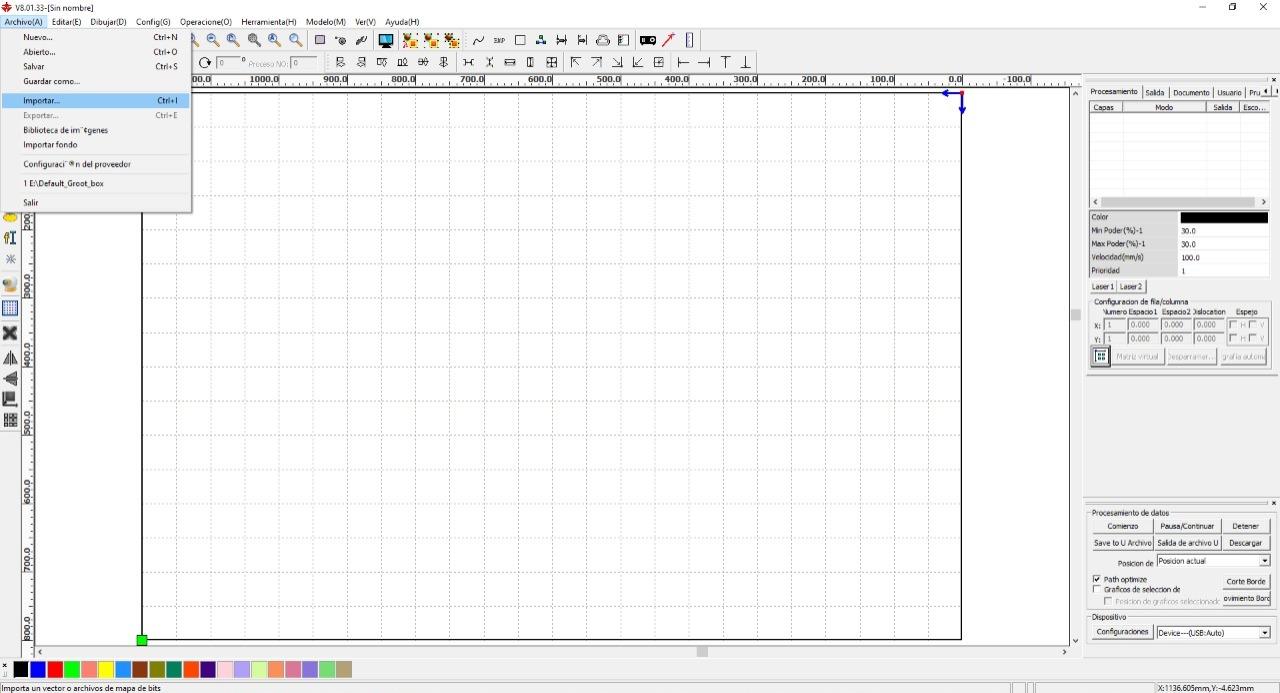This screenshot has height=693, width=1280.
Task: Click the Configuraciones button
Action: (x=1122, y=632)
